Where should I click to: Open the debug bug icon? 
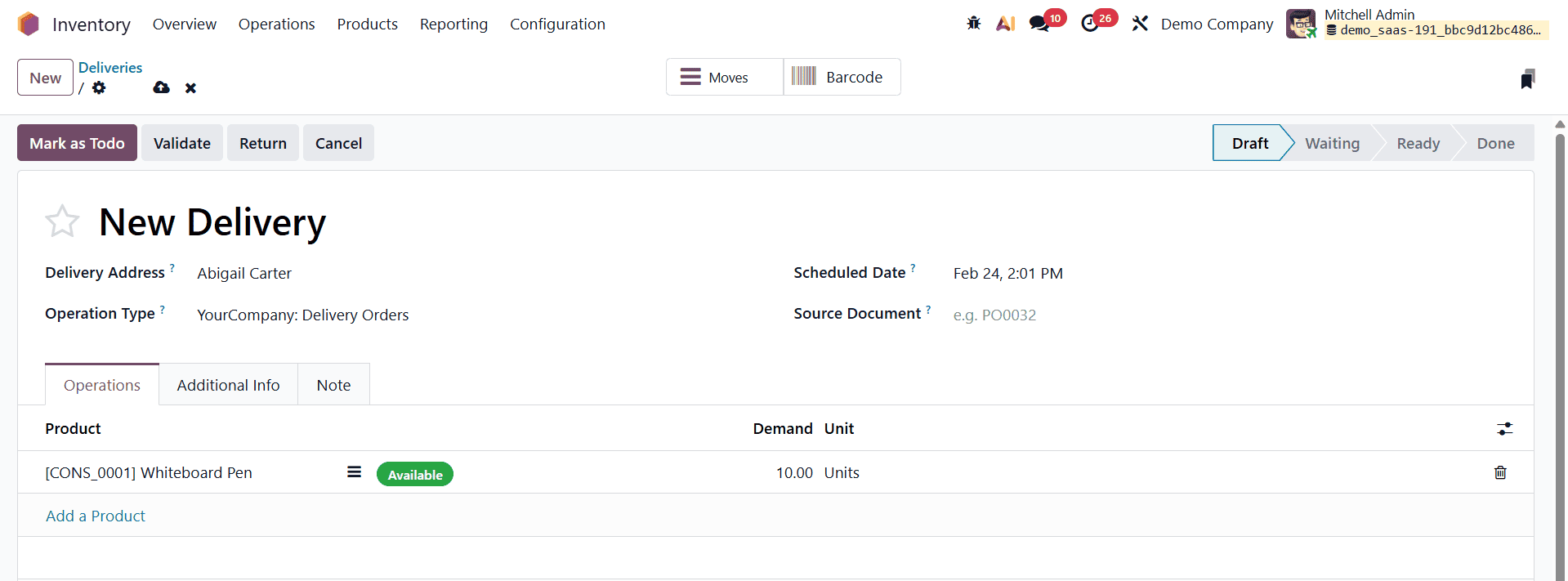point(973,24)
